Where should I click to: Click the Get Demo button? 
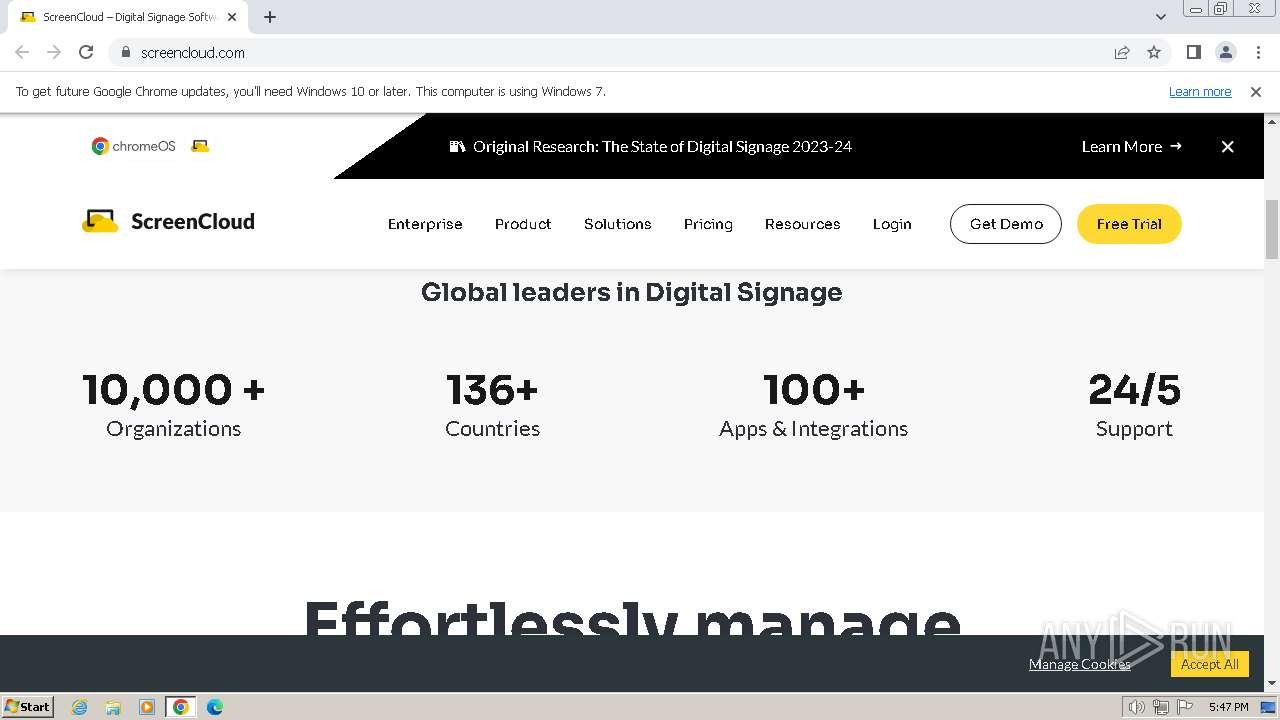[x=1006, y=224]
